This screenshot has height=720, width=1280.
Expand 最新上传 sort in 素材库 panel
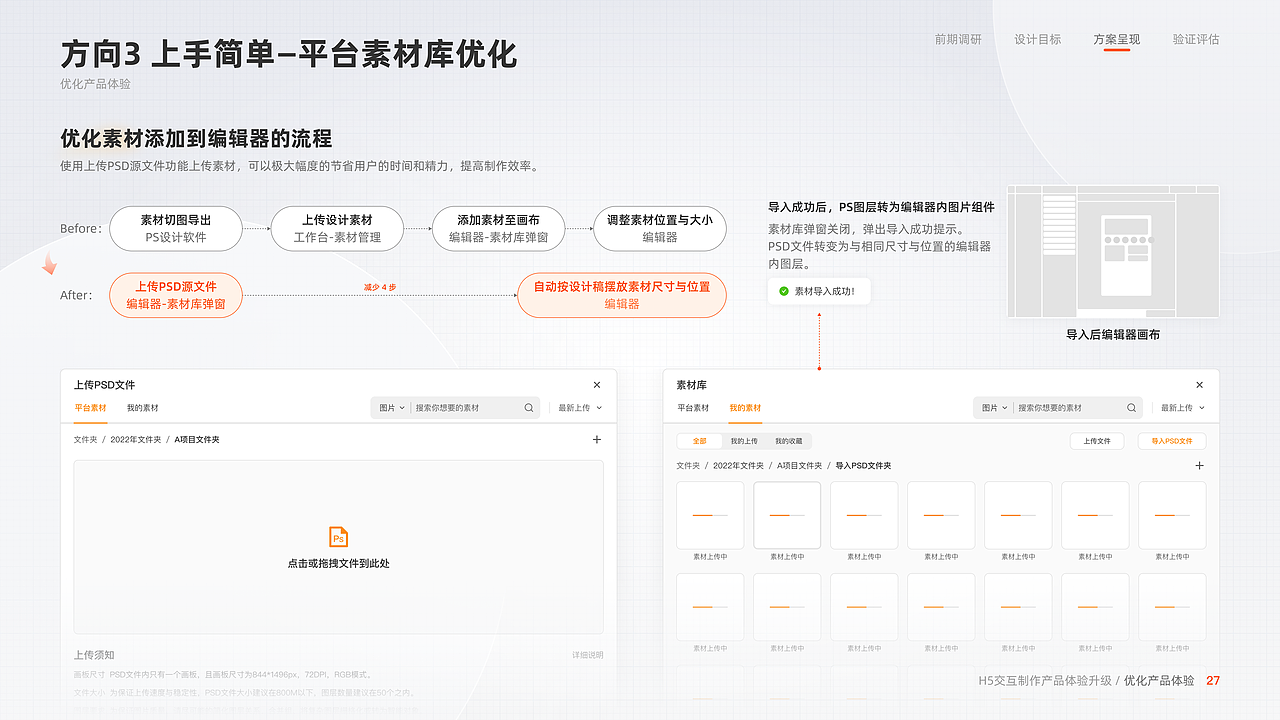[x=1183, y=408]
